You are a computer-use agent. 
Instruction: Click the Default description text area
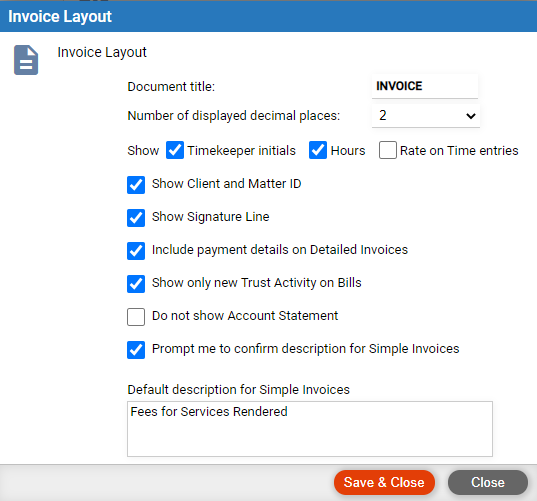pos(310,429)
